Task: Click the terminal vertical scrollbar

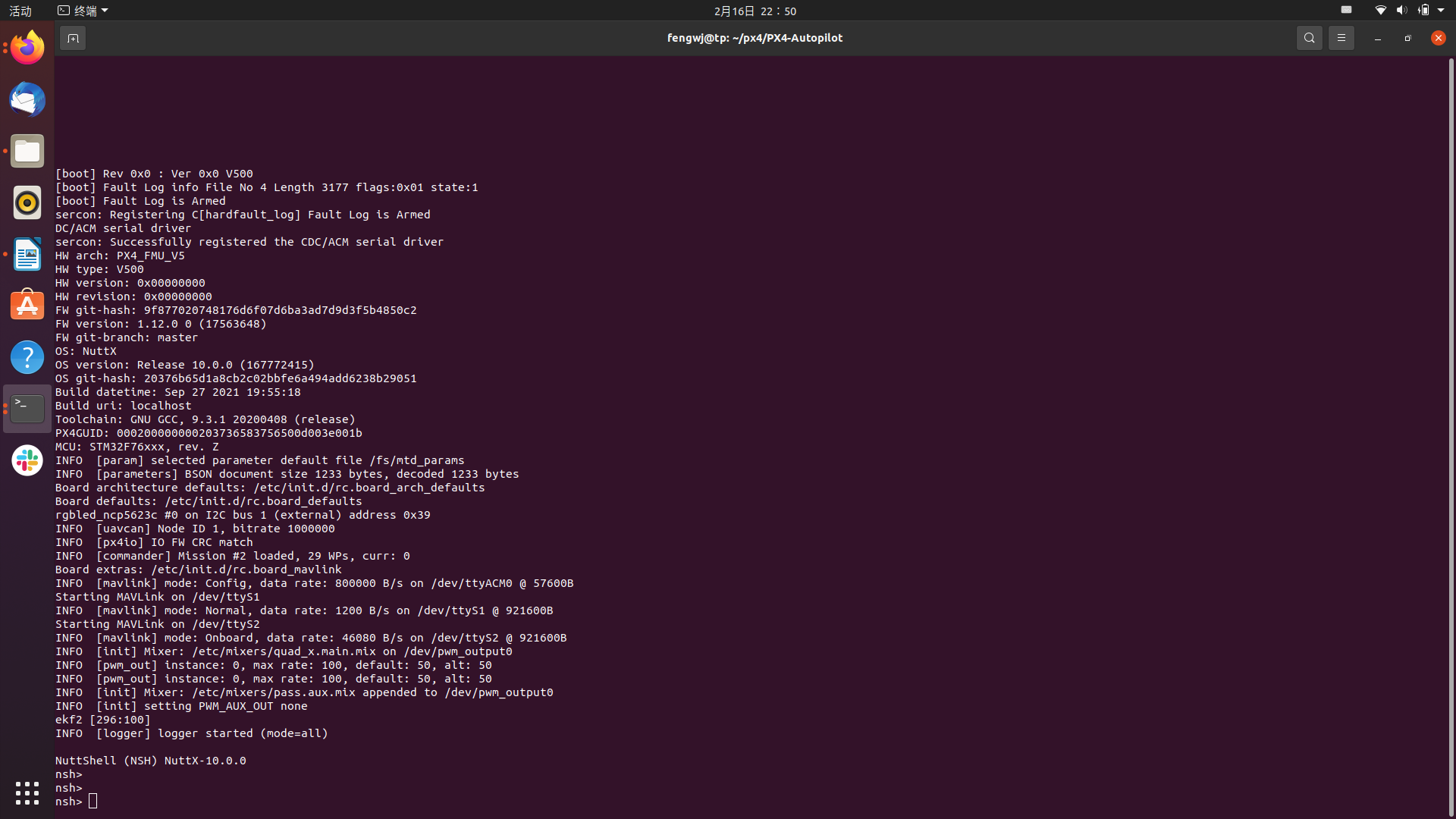Action: pyautogui.click(x=1451, y=435)
